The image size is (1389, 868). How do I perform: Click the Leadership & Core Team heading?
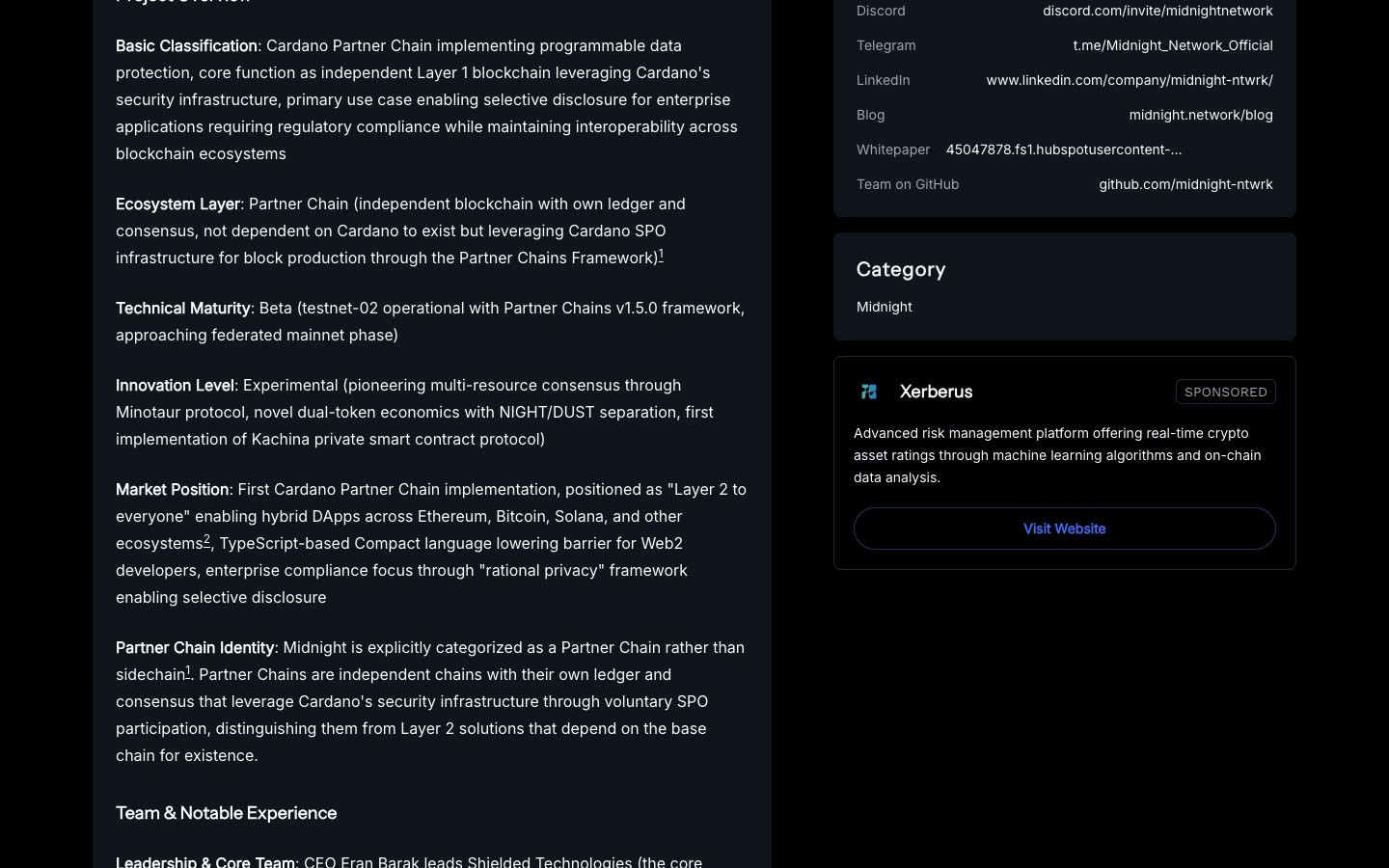tap(205, 861)
